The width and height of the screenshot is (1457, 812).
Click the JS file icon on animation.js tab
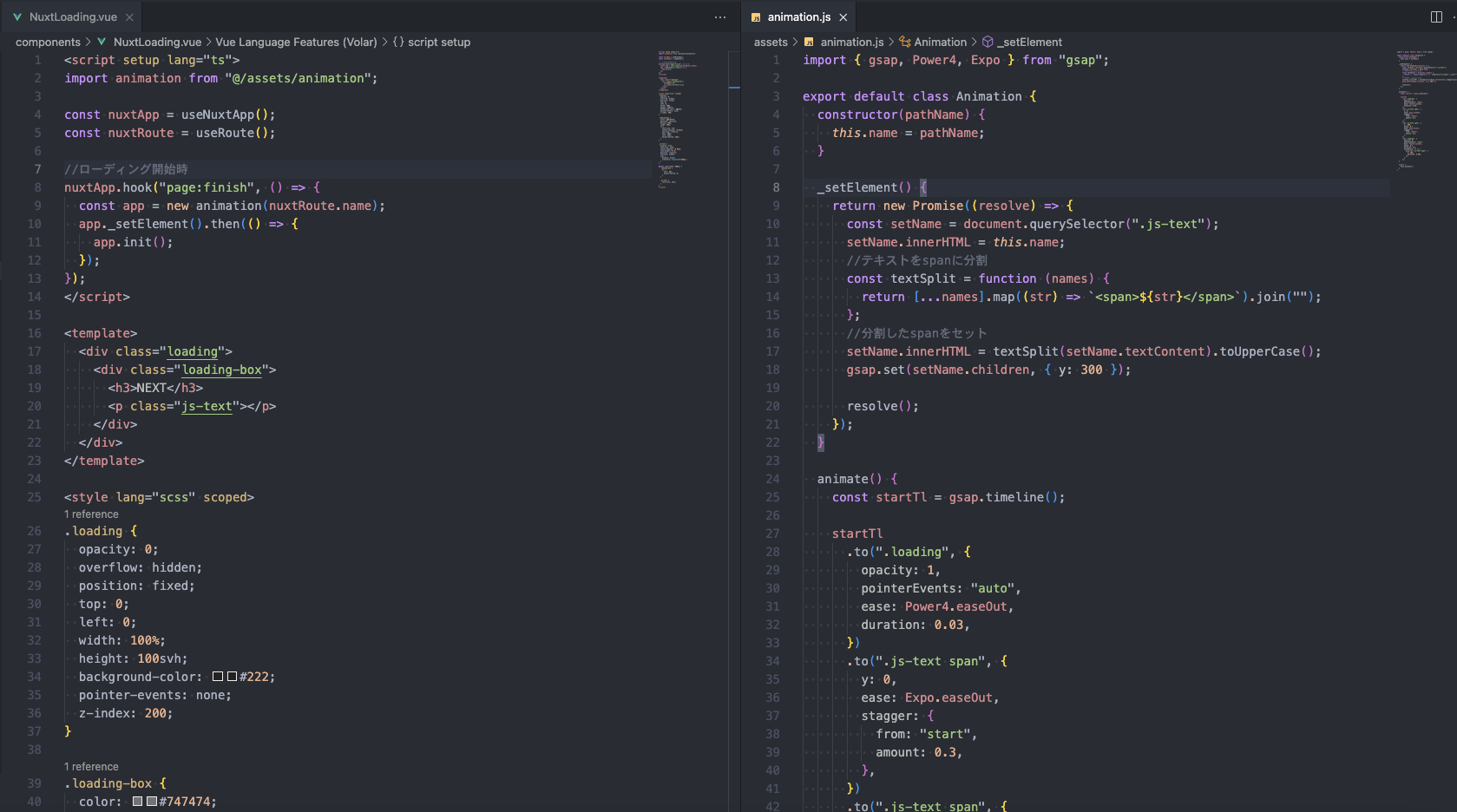pos(756,17)
